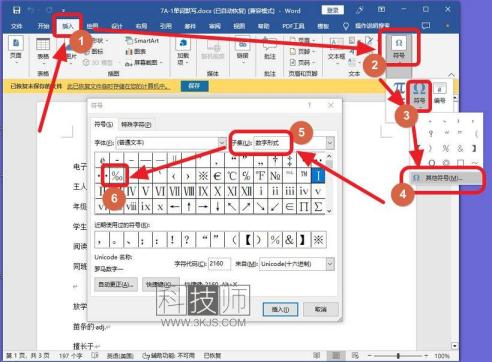Open the Page Number (页码) dropdown
This screenshot has height=362, width=492.
303,62
